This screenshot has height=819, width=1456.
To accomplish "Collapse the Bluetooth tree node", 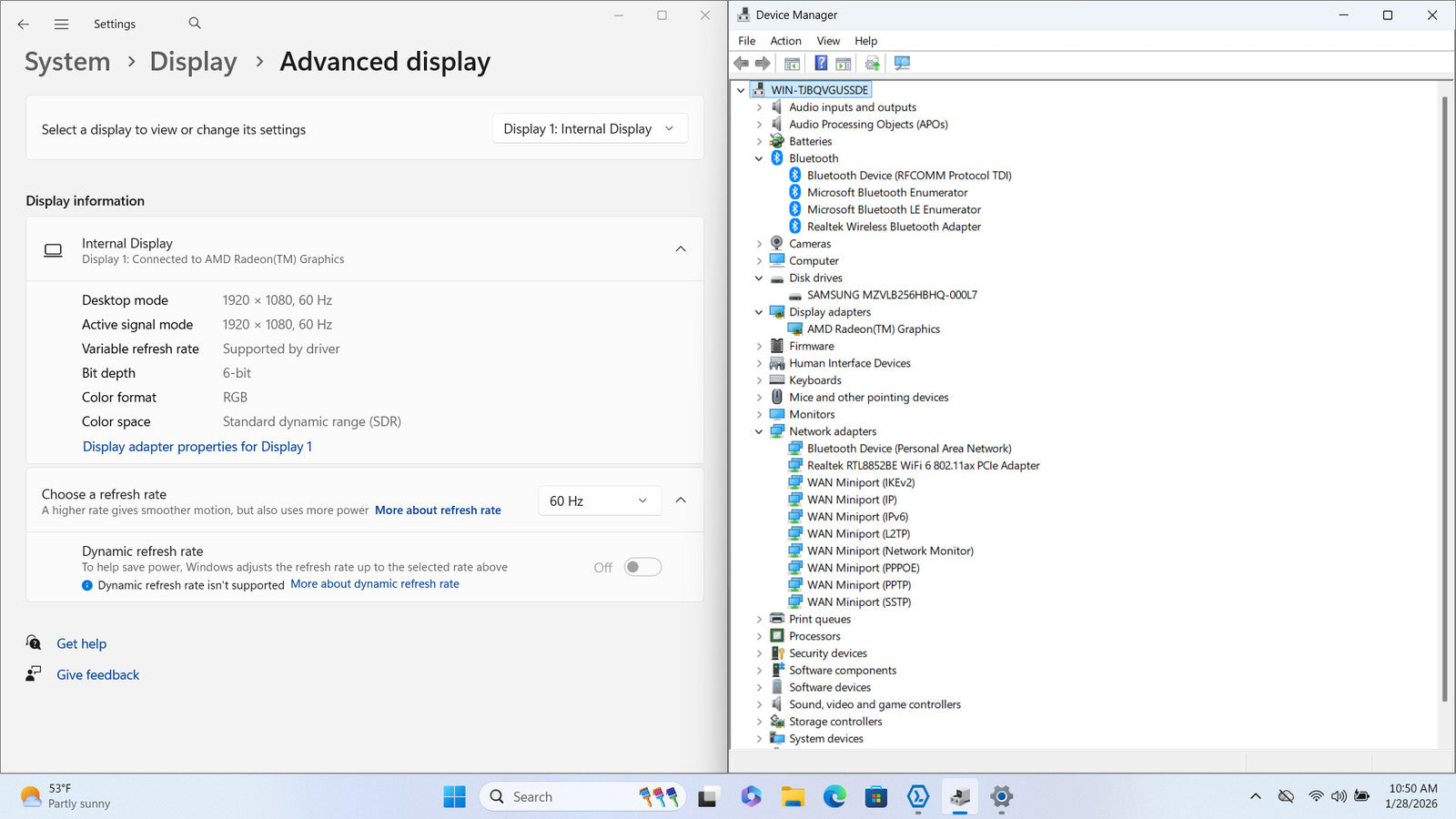I will pos(759,158).
